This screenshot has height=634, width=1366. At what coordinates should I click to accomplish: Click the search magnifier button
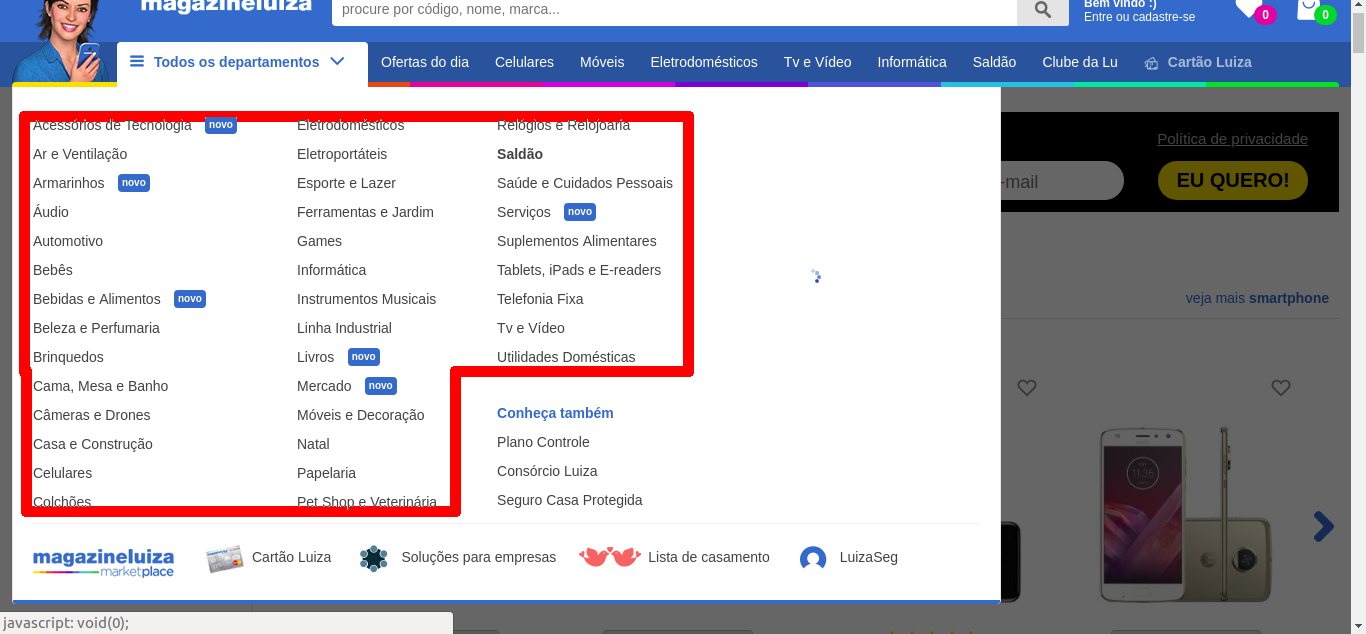pyautogui.click(x=1043, y=10)
